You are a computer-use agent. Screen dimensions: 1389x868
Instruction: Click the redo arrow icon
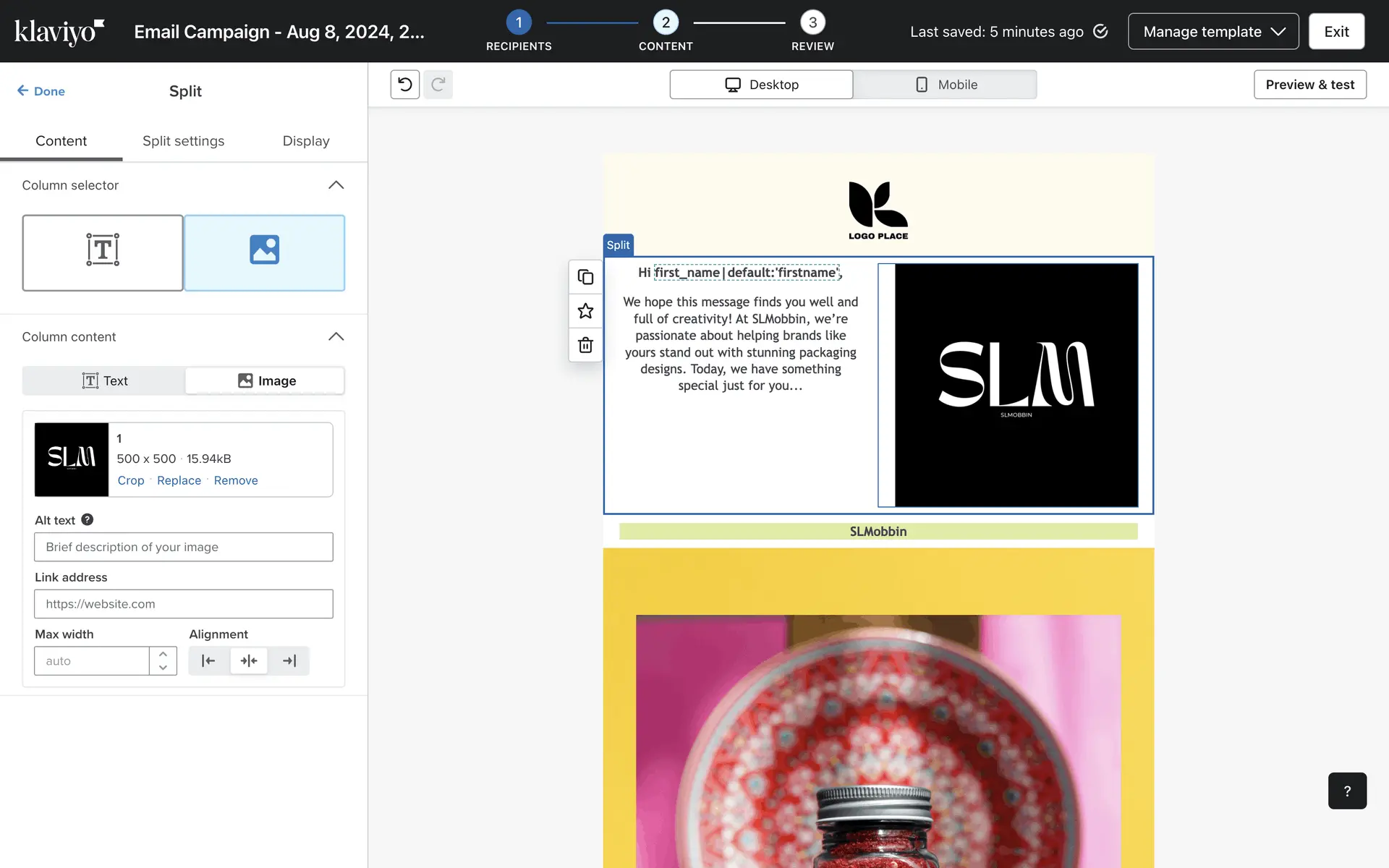438,85
